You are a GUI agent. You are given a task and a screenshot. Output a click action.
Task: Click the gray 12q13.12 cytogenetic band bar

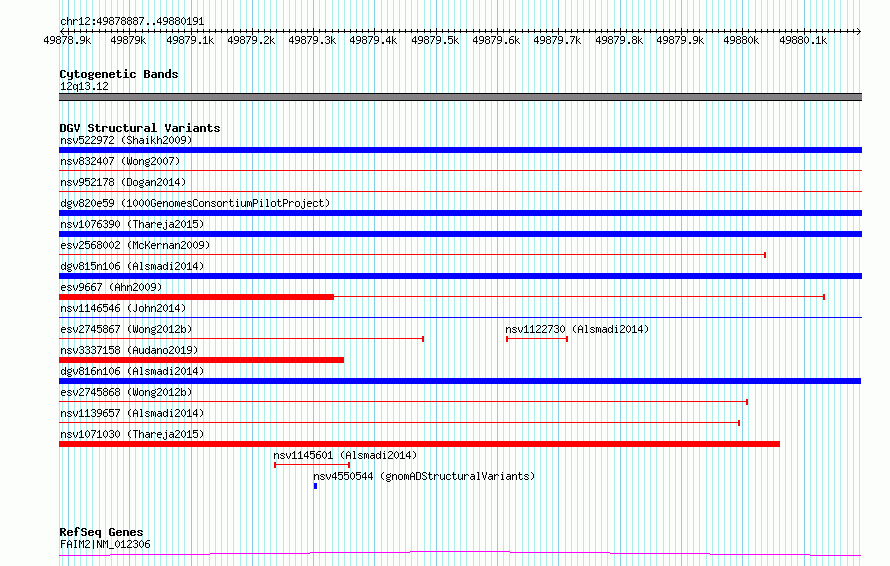click(x=460, y=97)
